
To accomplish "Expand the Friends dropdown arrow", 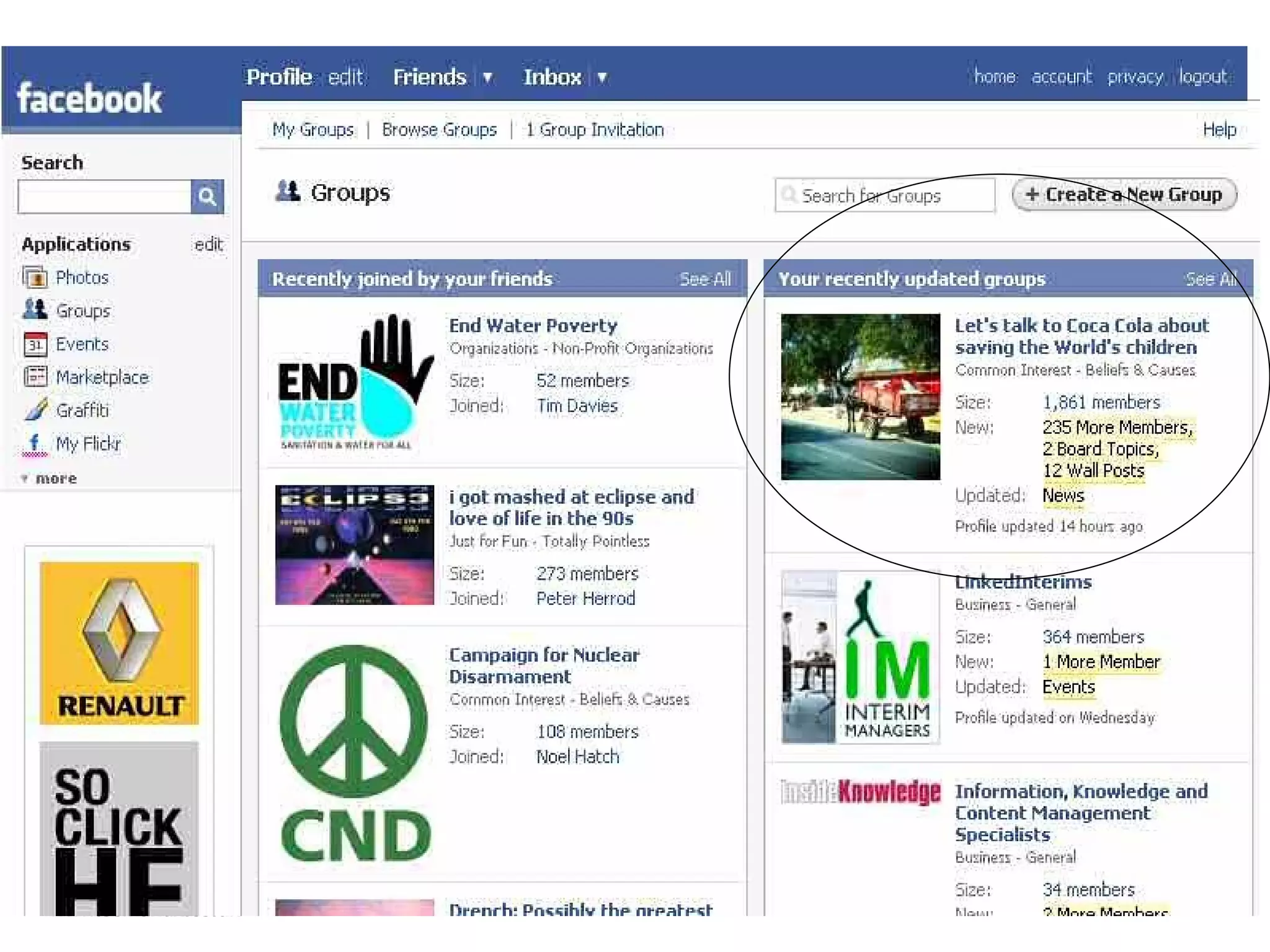I will (487, 77).
